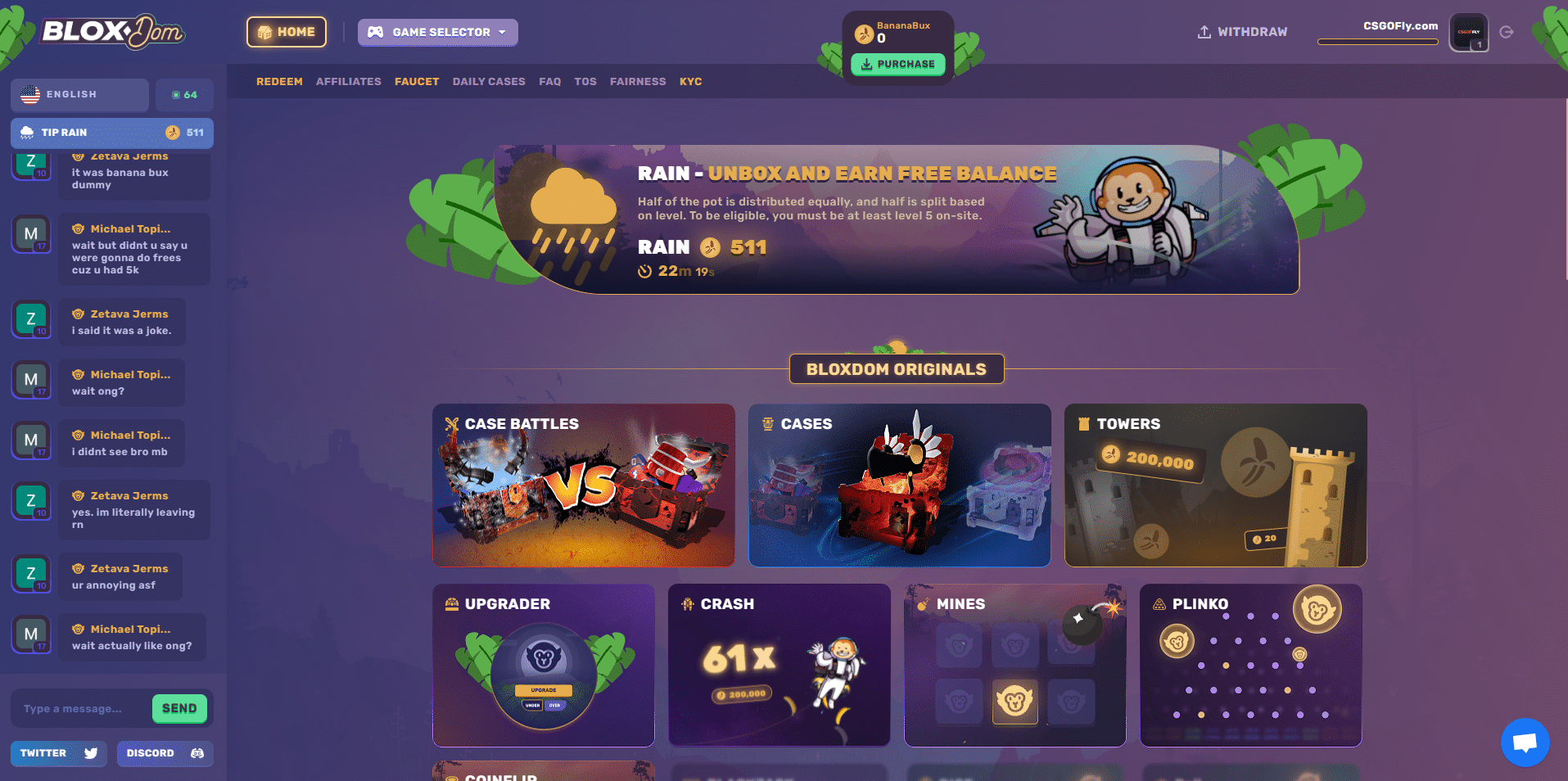1568x781 pixels.
Task: Expand the Game Selector dropdown
Action: click(x=438, y=32)
